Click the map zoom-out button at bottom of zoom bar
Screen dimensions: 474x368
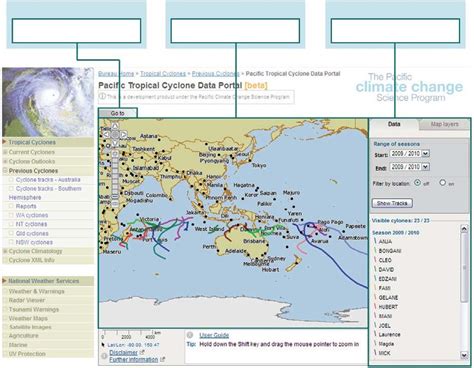tap(115, 203)
